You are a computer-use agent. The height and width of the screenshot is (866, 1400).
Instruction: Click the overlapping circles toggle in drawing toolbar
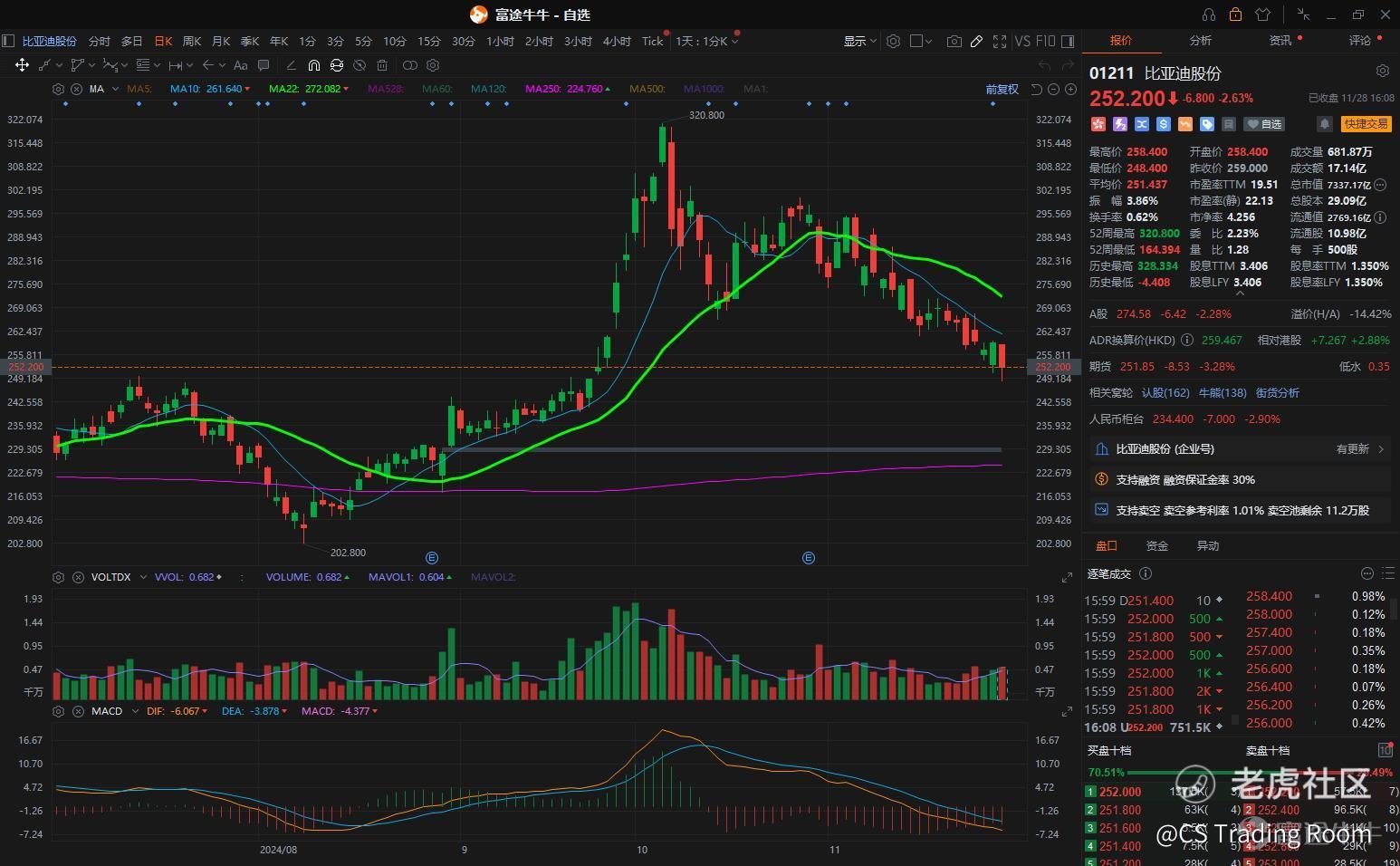[x=409, y=65]
